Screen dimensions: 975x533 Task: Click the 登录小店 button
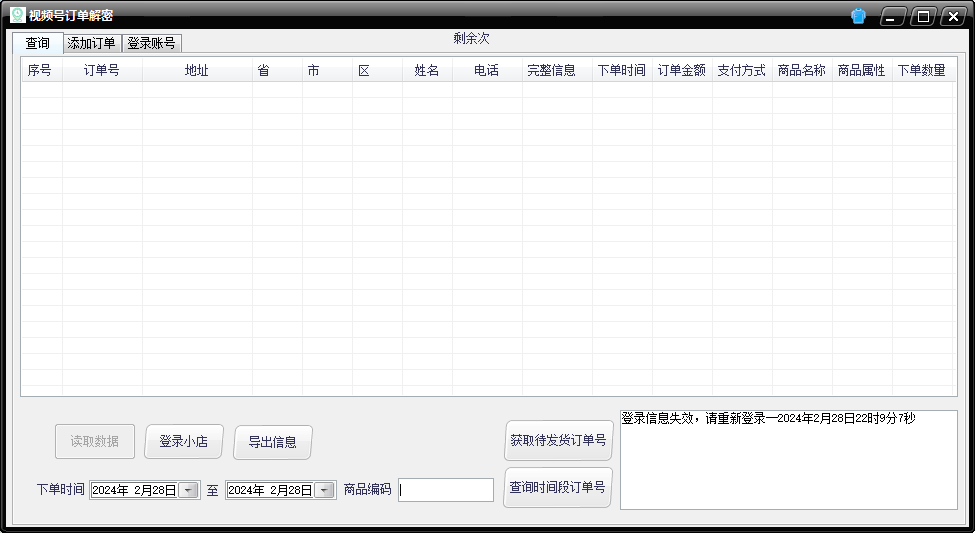tap(183, 441)
